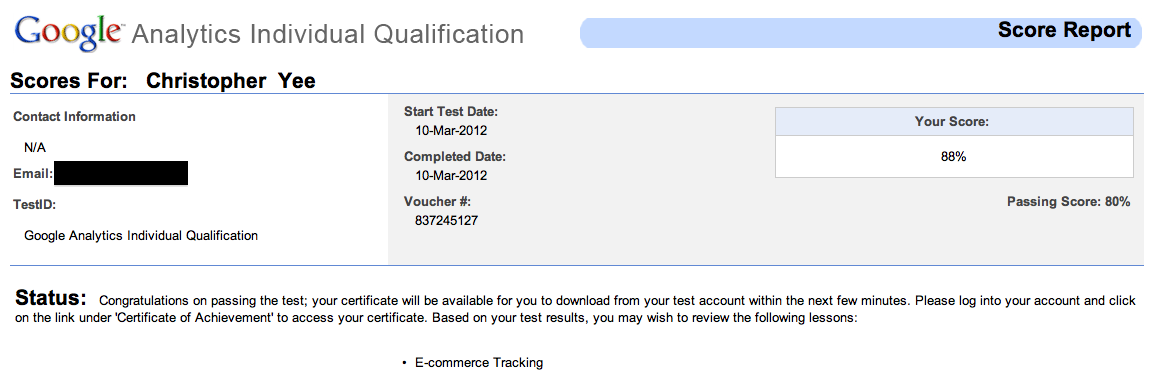Select the 88% score value

[954, 156]
